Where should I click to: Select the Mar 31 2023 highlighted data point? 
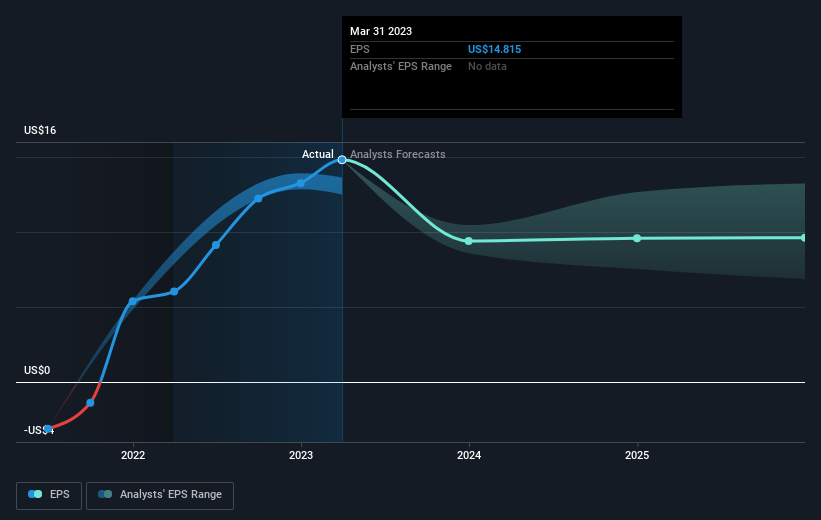click(x=342, y=160)
